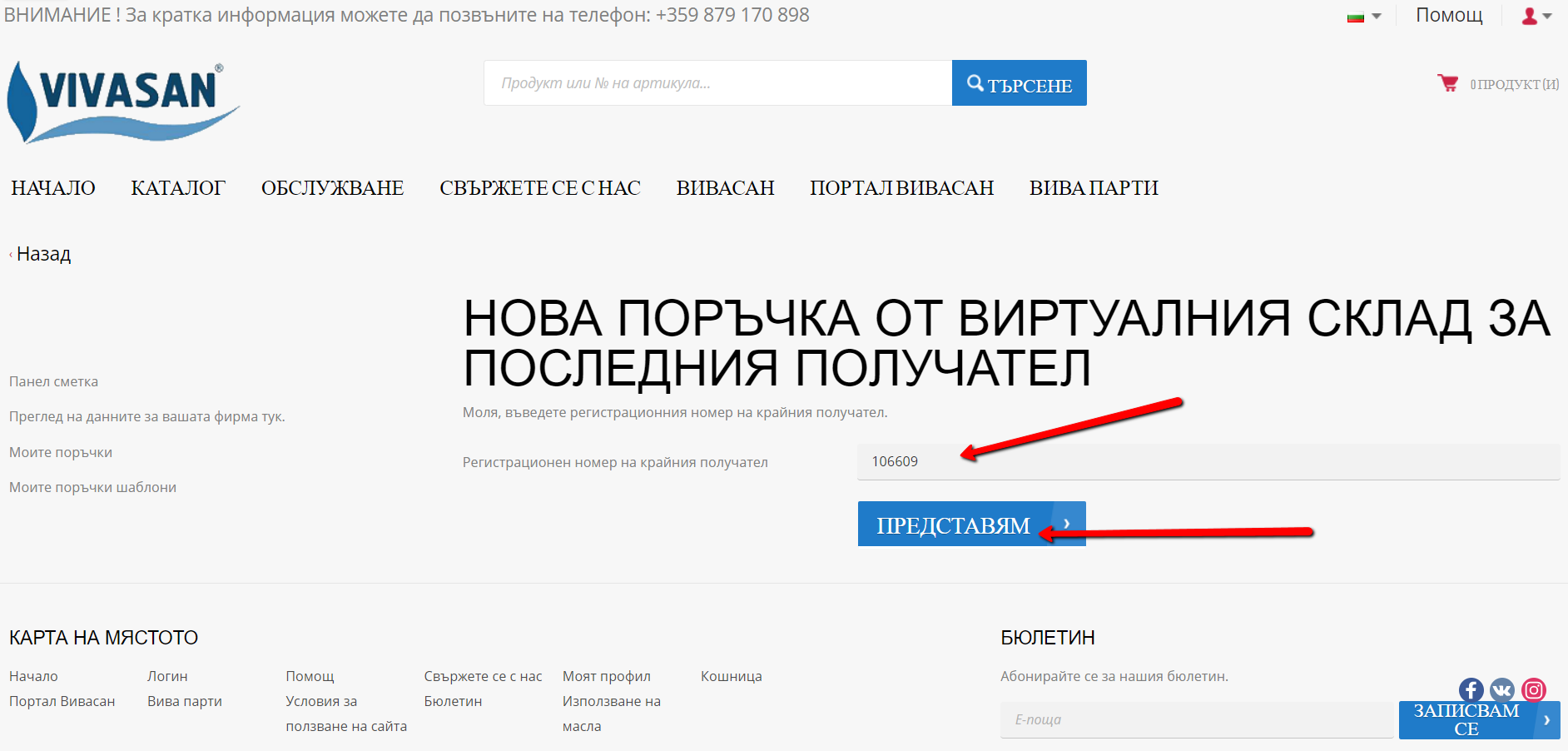Open Моите поръчки шаблони sidebar link
The image size is (1568, 751).
[x=92, y=487]
